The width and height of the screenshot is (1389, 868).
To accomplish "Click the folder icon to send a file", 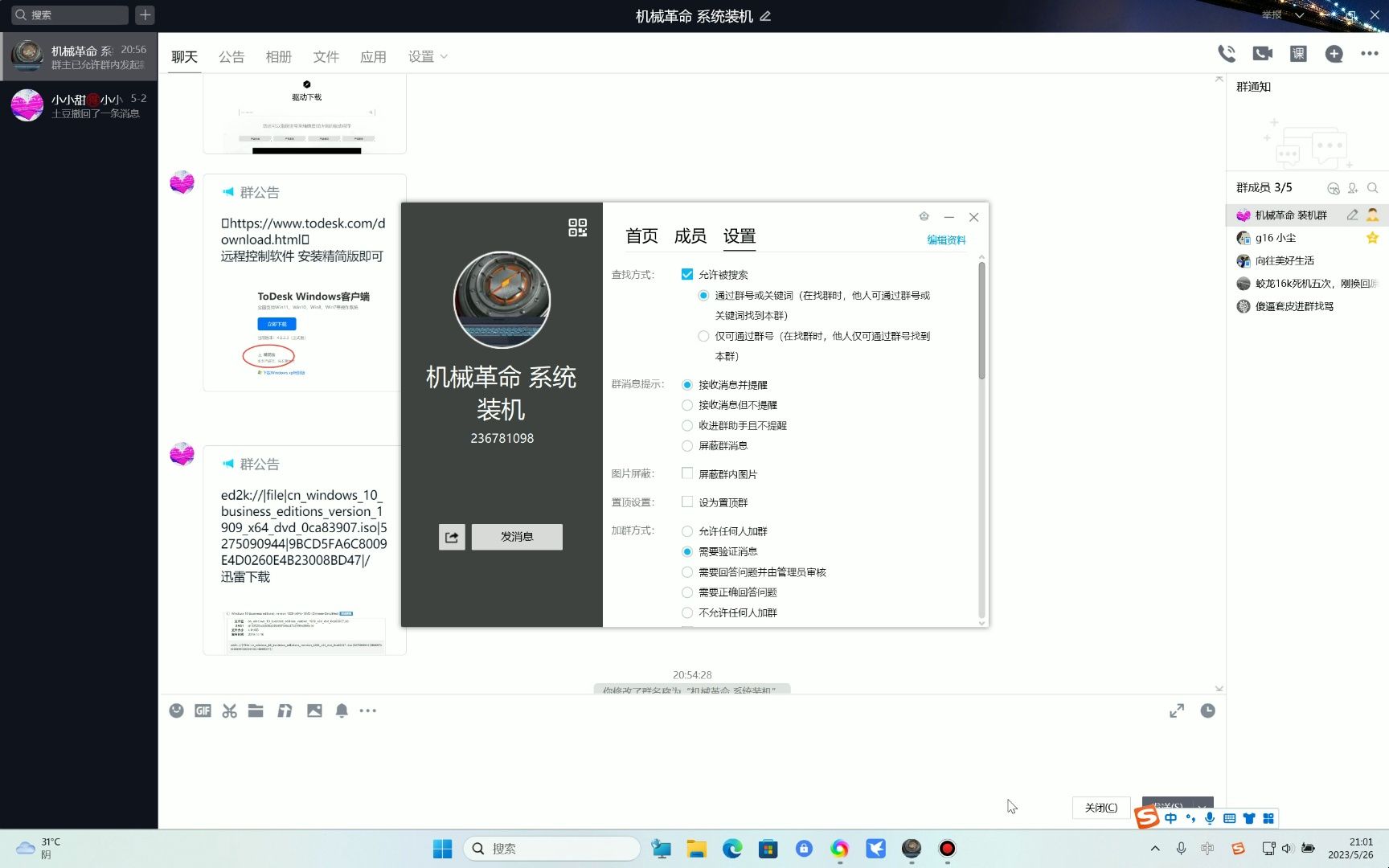I will (256, 710).
